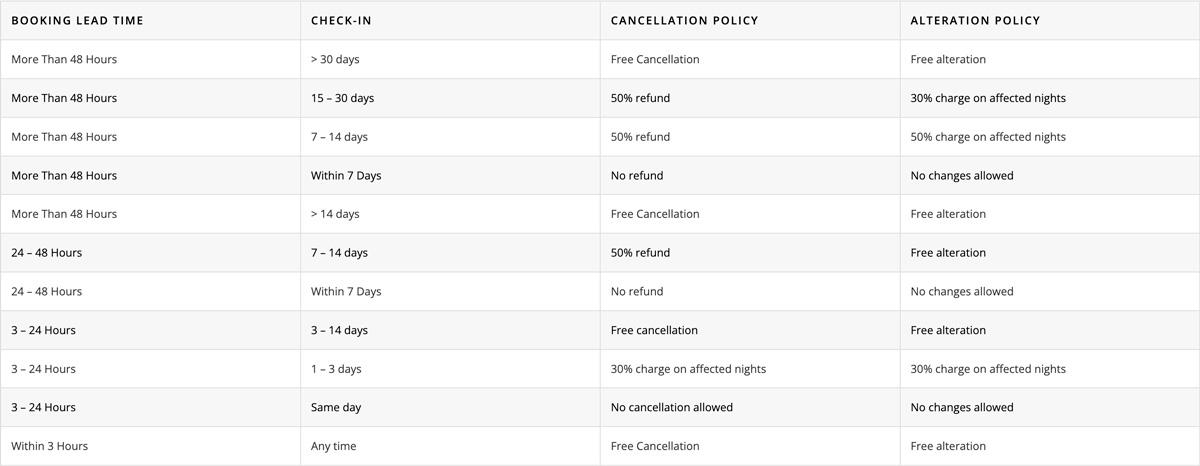Select the 'Same day' check-in cell
This screenshot has width=1200, height=466.
point(336,407)
